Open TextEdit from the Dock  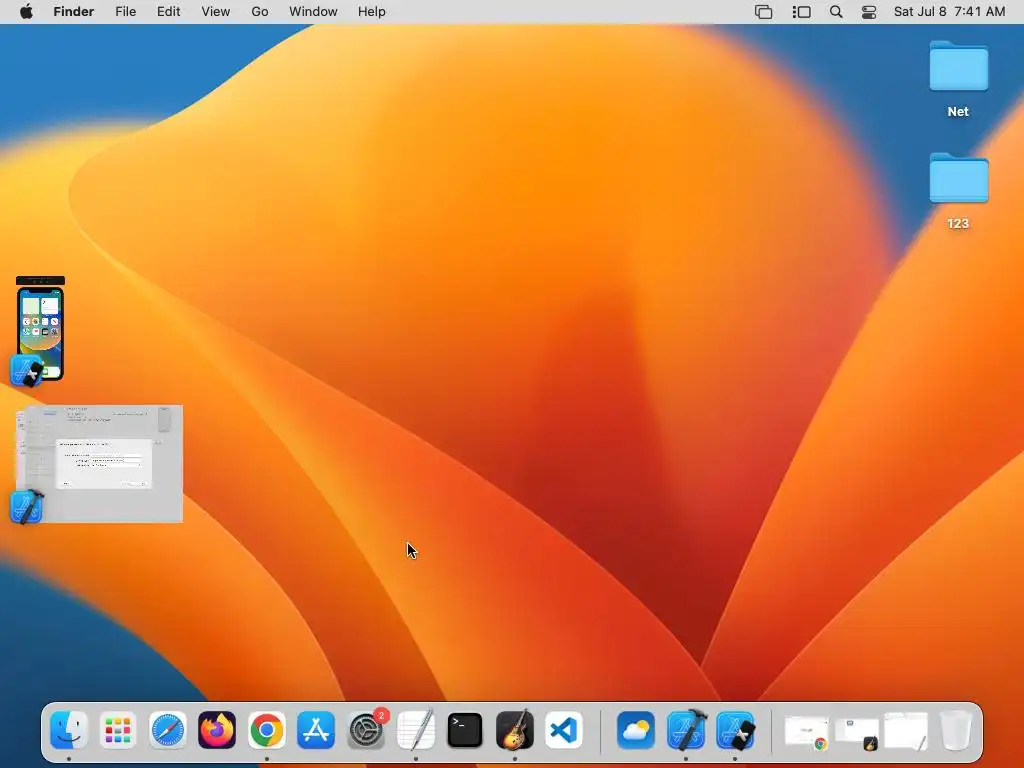(415, 730)
